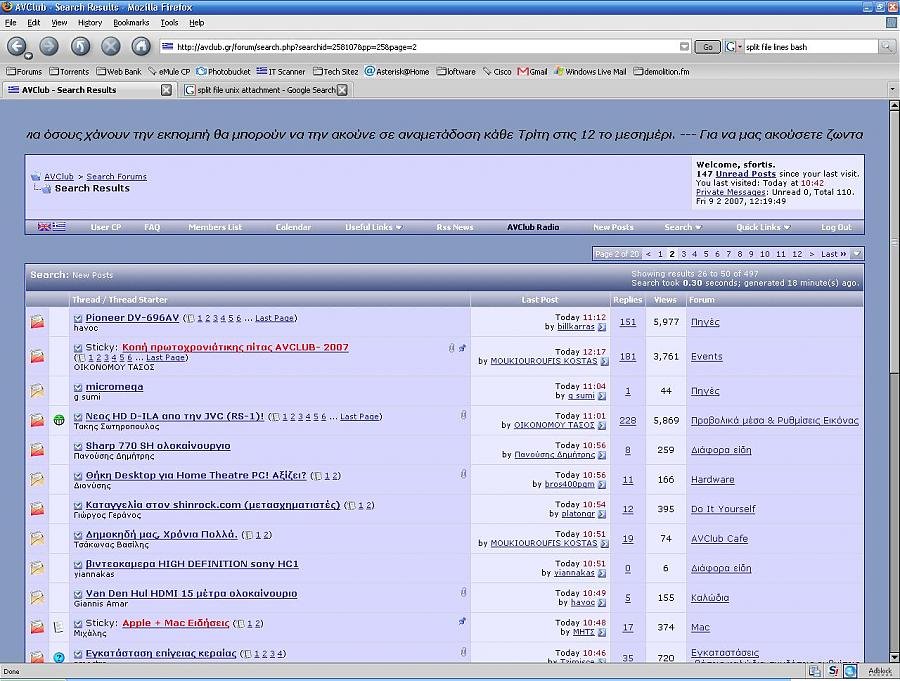Open the Tech Sites bookmark folder
Screen dimensions: 900x681
(x=336, y=72)
